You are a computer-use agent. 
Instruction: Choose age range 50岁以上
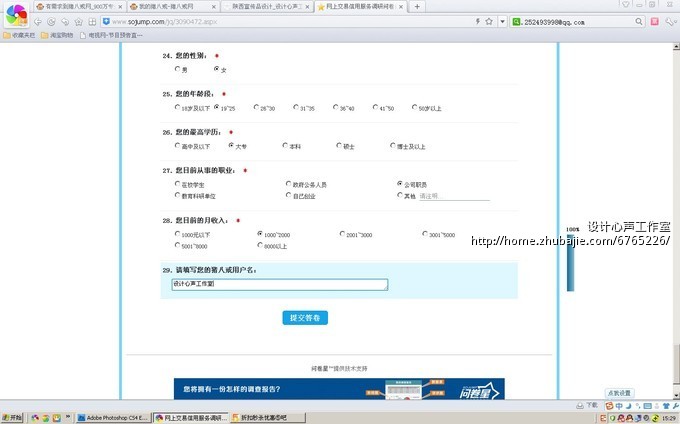tap(415, 107)
